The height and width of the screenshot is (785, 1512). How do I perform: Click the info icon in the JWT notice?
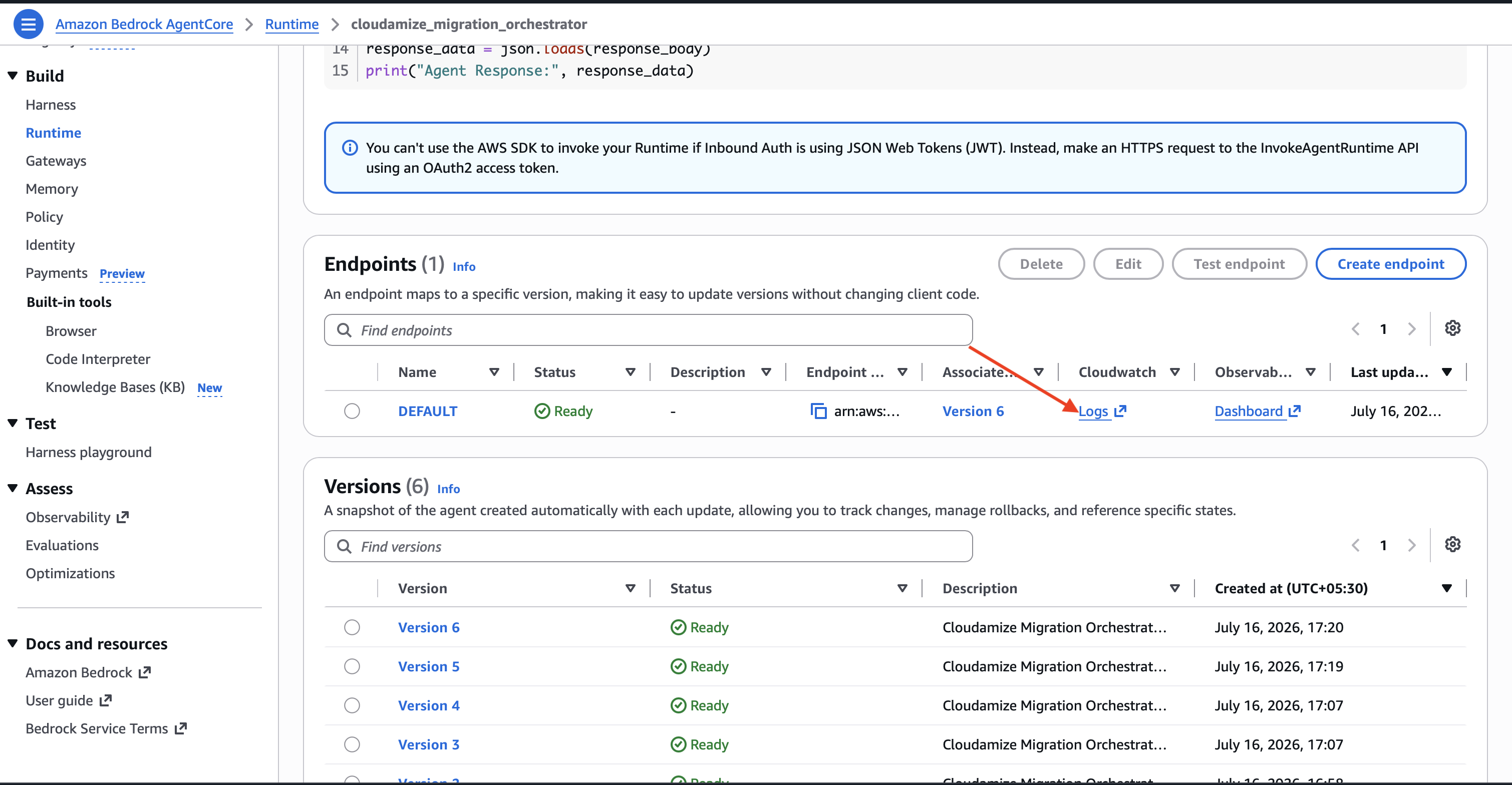pos(350,148)
